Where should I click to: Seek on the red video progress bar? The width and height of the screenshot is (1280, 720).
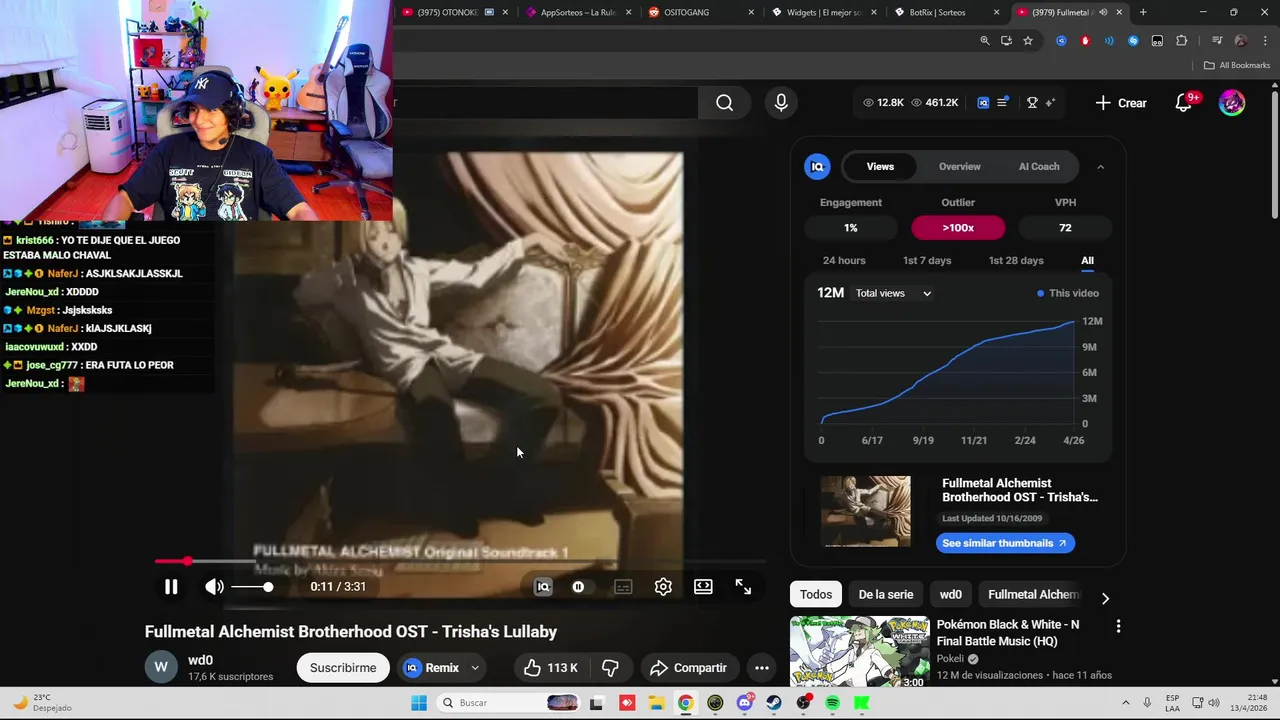(x=460, y=561)
